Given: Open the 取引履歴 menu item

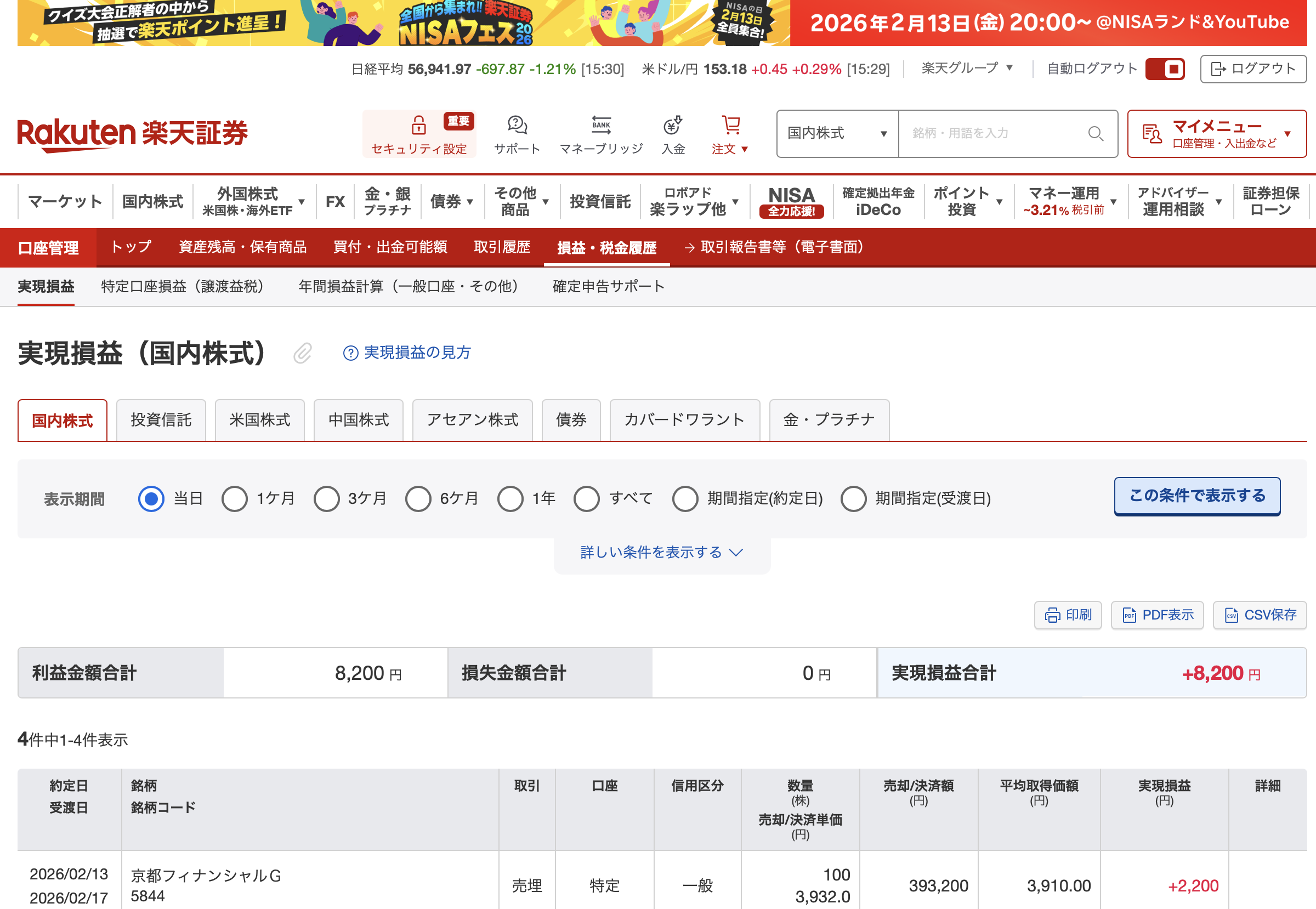Looking at the screenshot, I should pyautogui.click(x=502, y=247).
